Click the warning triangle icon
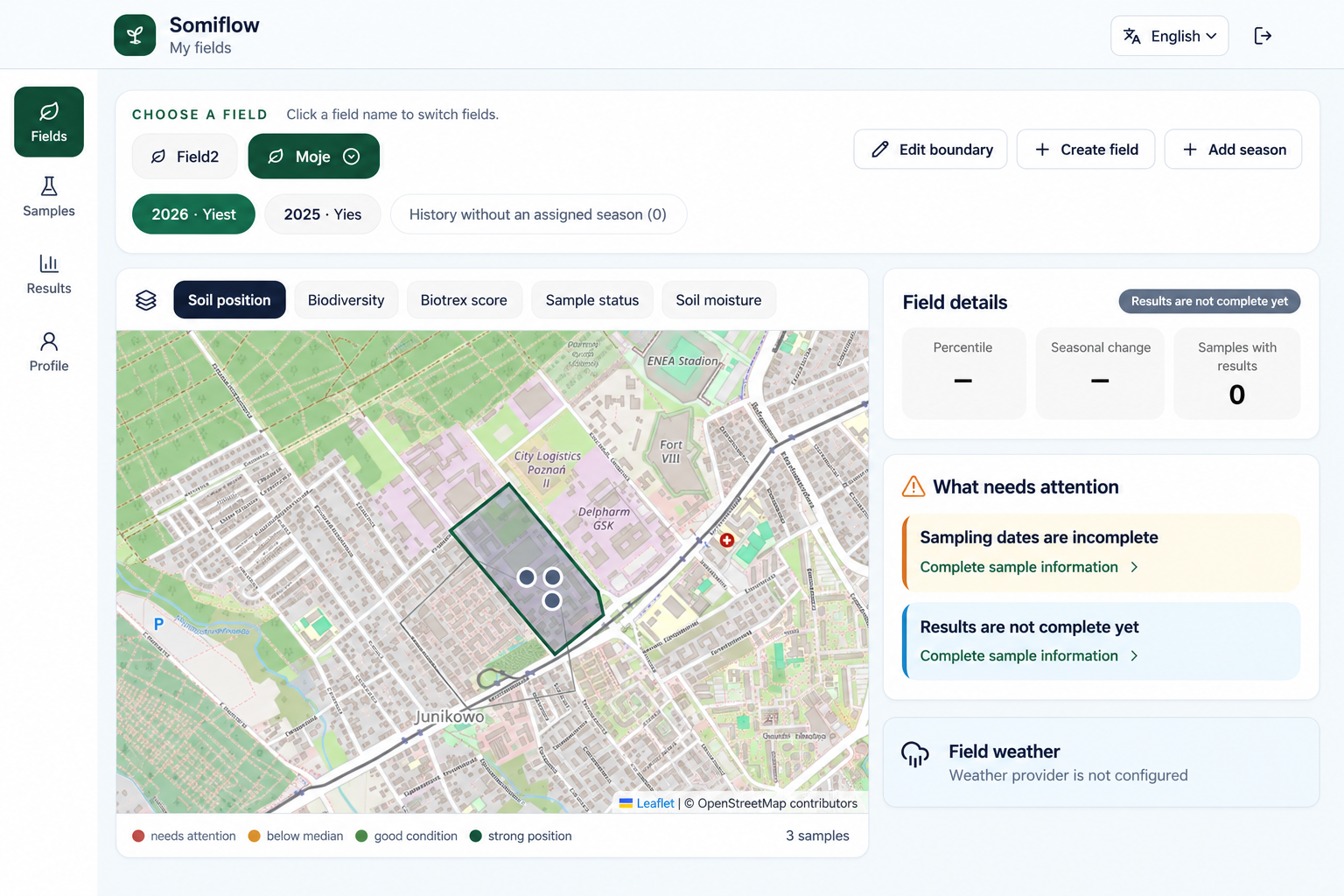The width and height of the screenshot is (1344, 896). (x=913, y=486)
